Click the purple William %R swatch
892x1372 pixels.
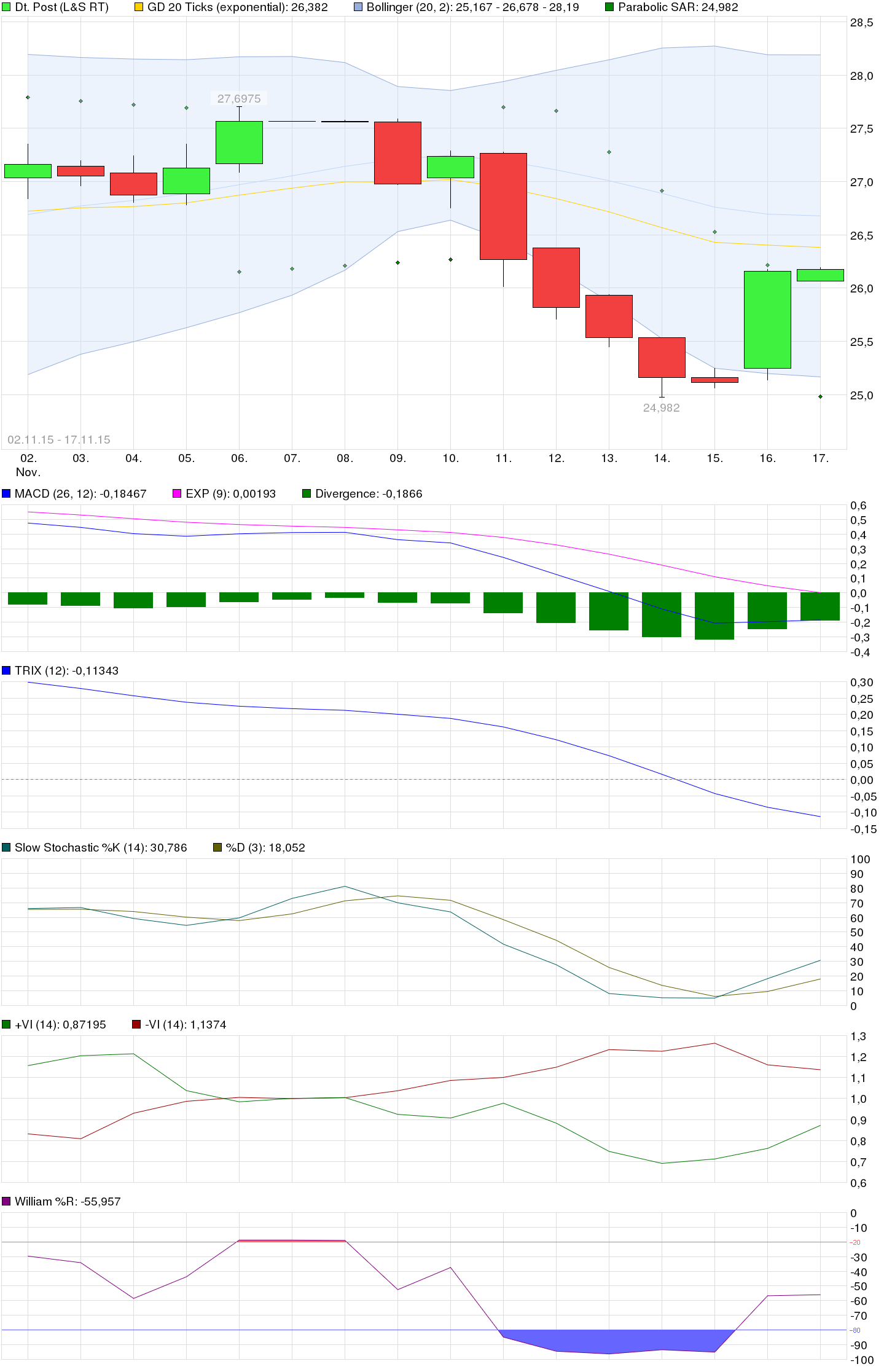tap(6, 1201)
